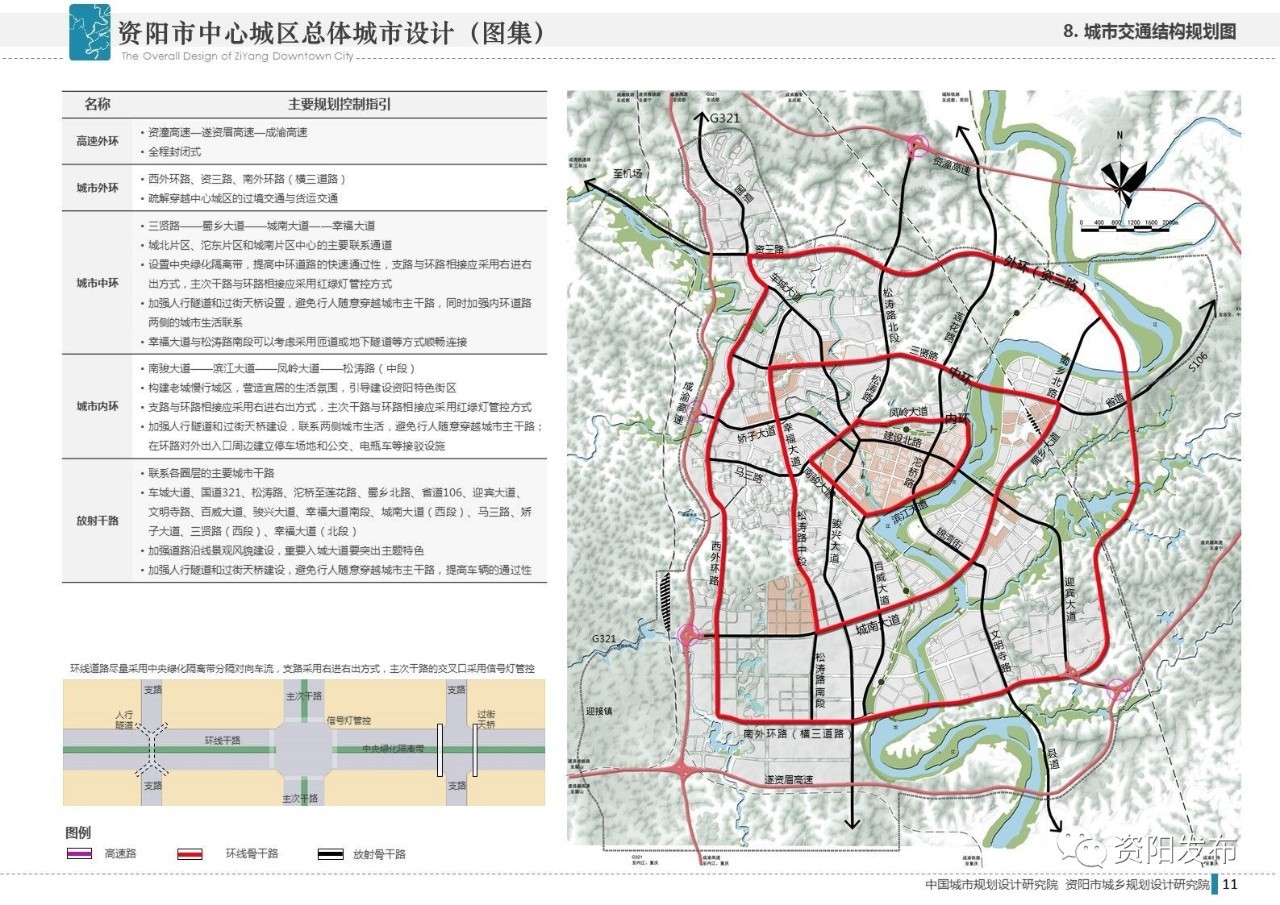
Task: Click the 内环 label on the map
Action: tap(959, 419)
